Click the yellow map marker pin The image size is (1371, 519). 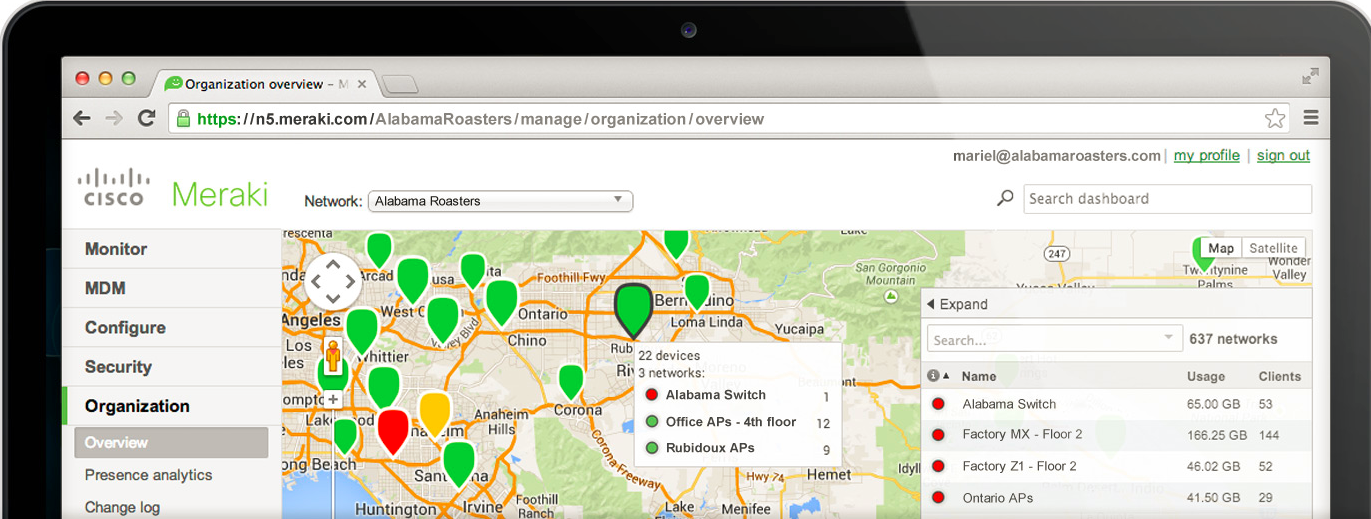tap(434, 411)
